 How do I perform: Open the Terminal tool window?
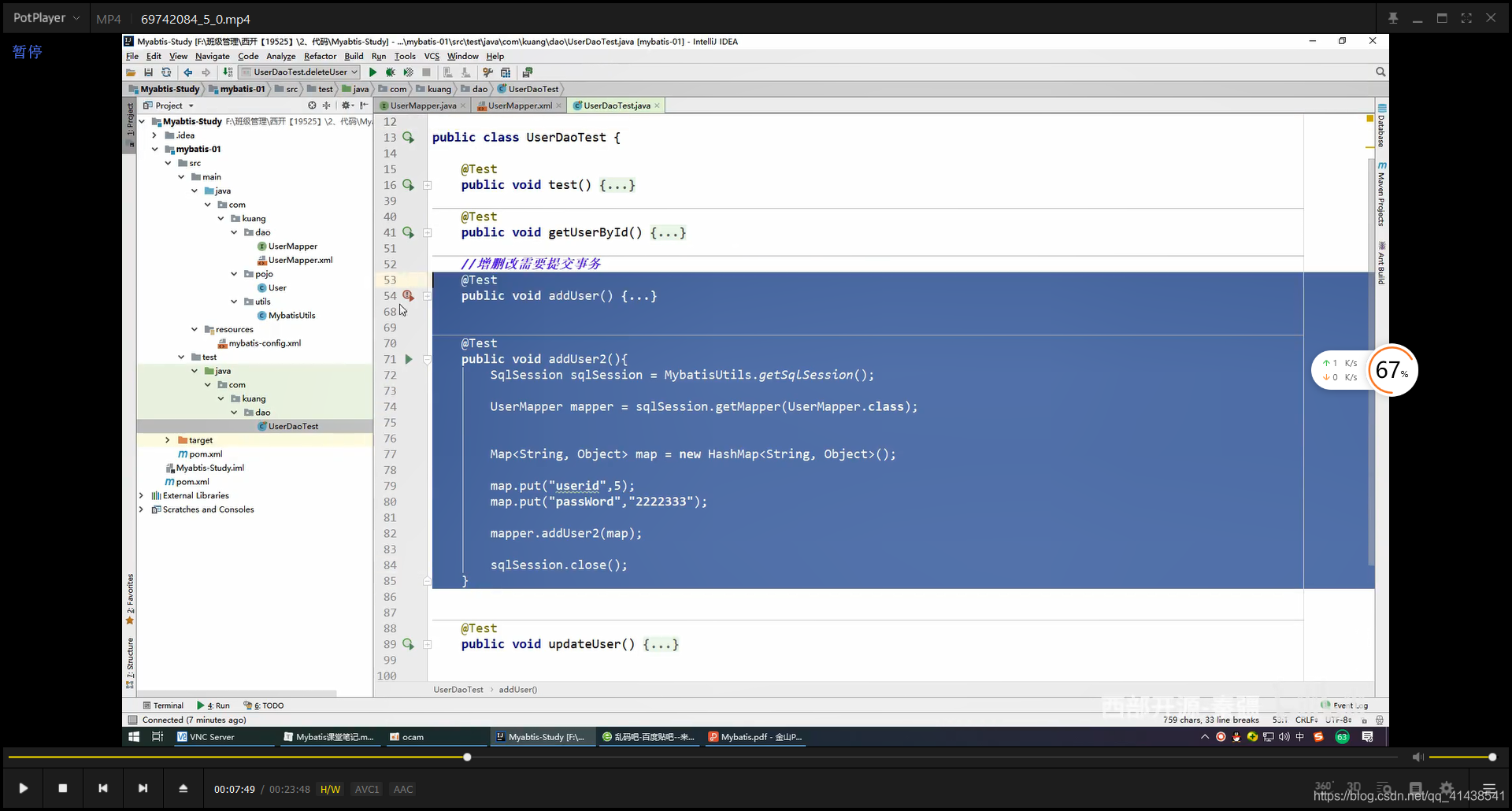coord(163,705)
